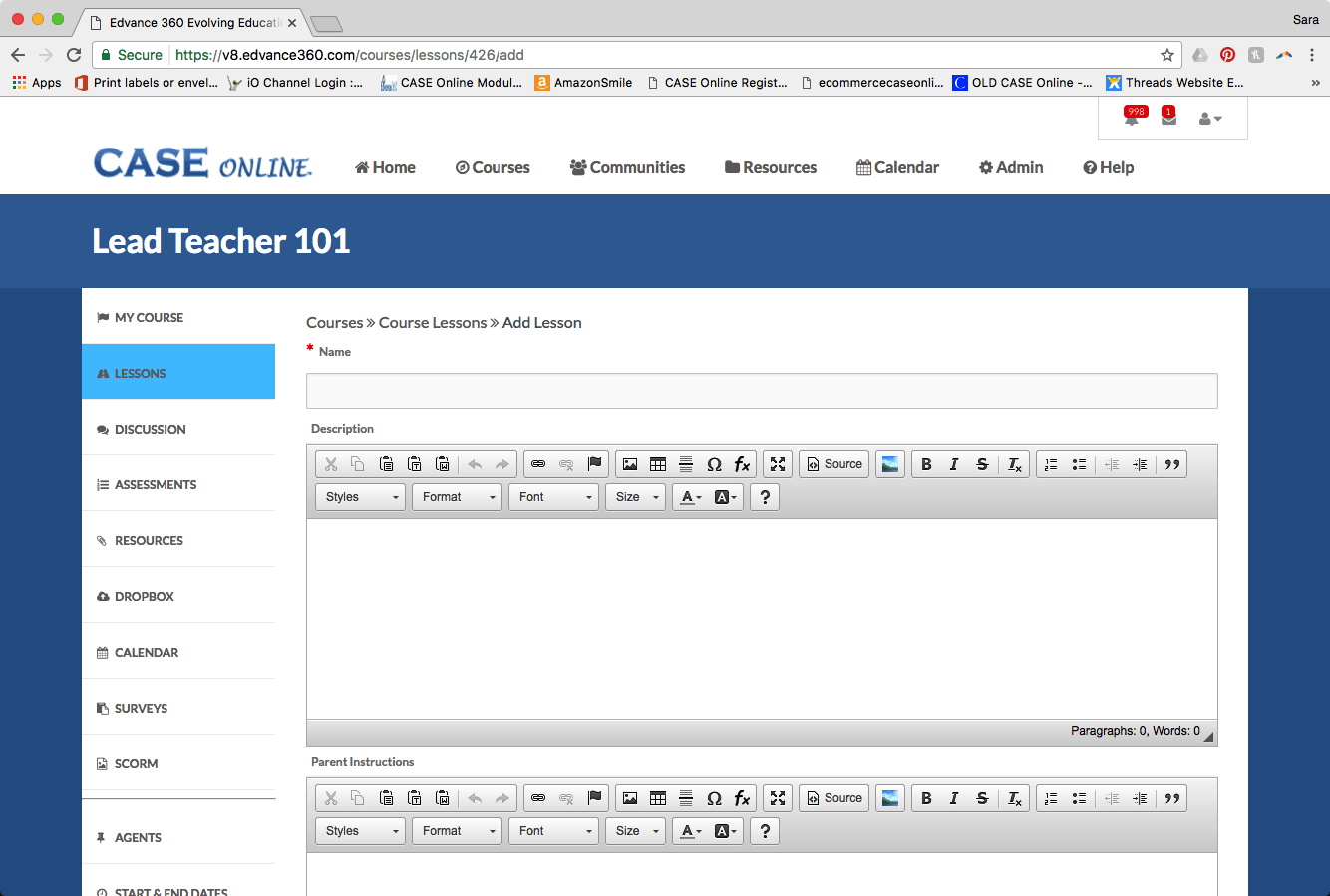
Task: Open Styles dropdown in Description editor
Action: click(361, 497)
